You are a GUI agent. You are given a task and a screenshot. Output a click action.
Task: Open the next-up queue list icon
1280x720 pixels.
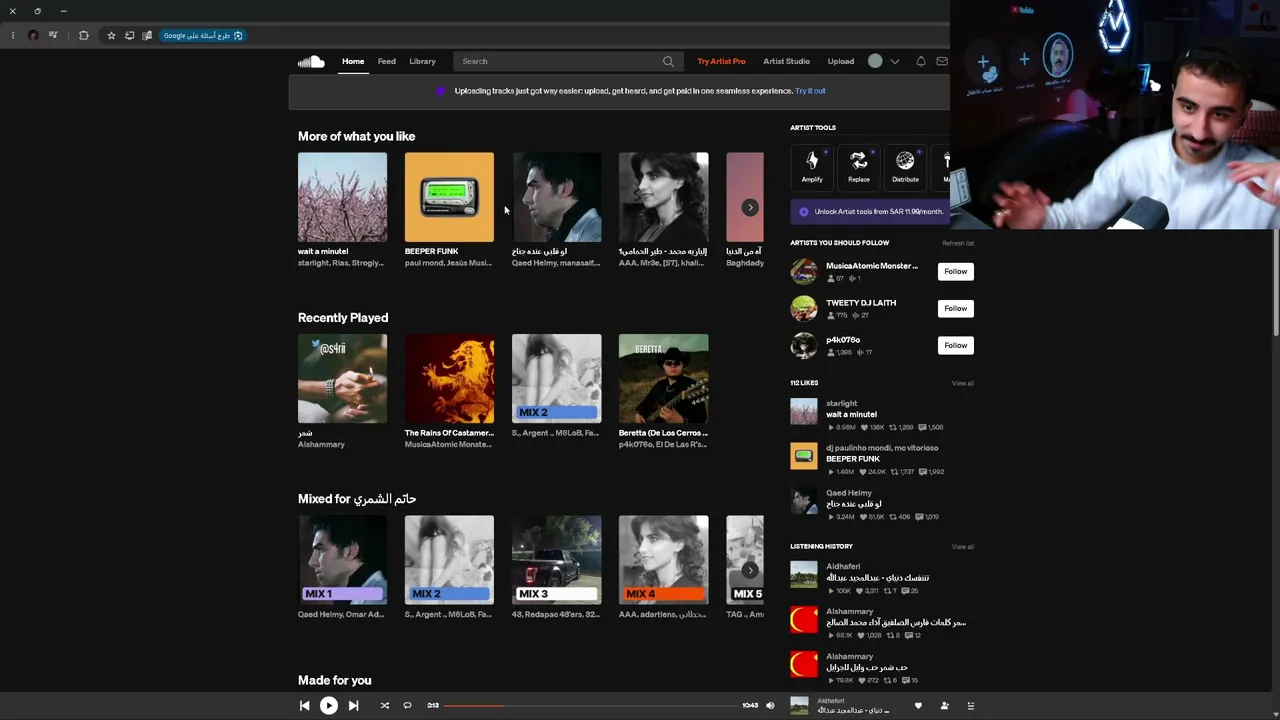pyautogui.click(x=970, y=706)
